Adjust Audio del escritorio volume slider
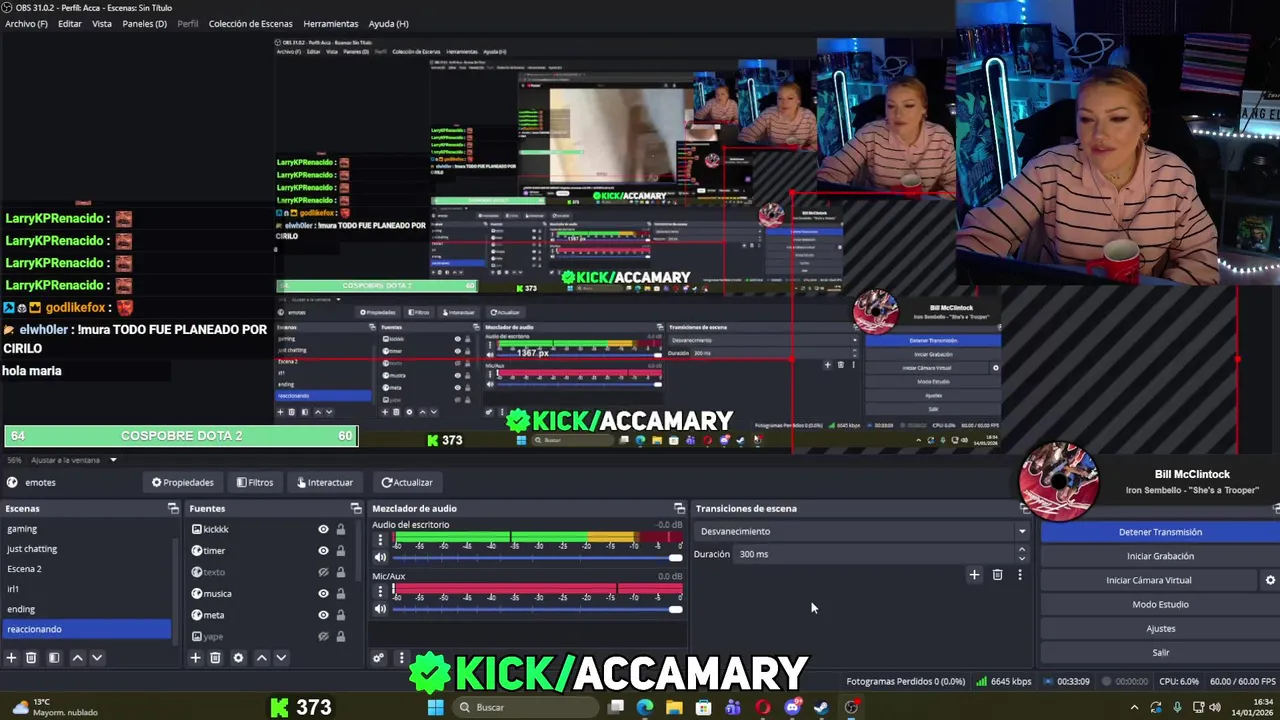Screen dimensions: 1280x720 pos(537,557)
